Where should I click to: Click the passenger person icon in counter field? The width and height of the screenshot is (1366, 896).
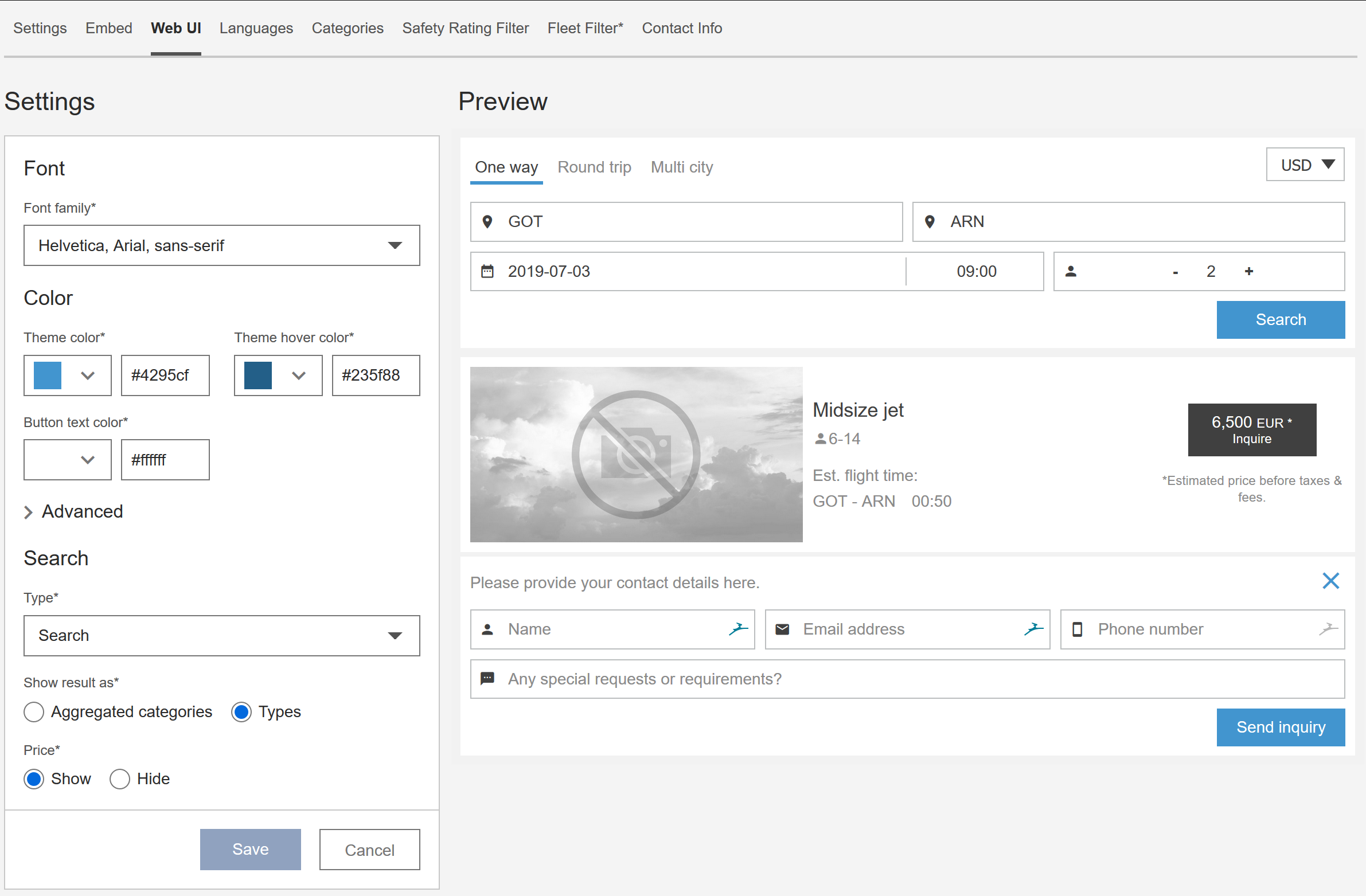coord(1071,271)
